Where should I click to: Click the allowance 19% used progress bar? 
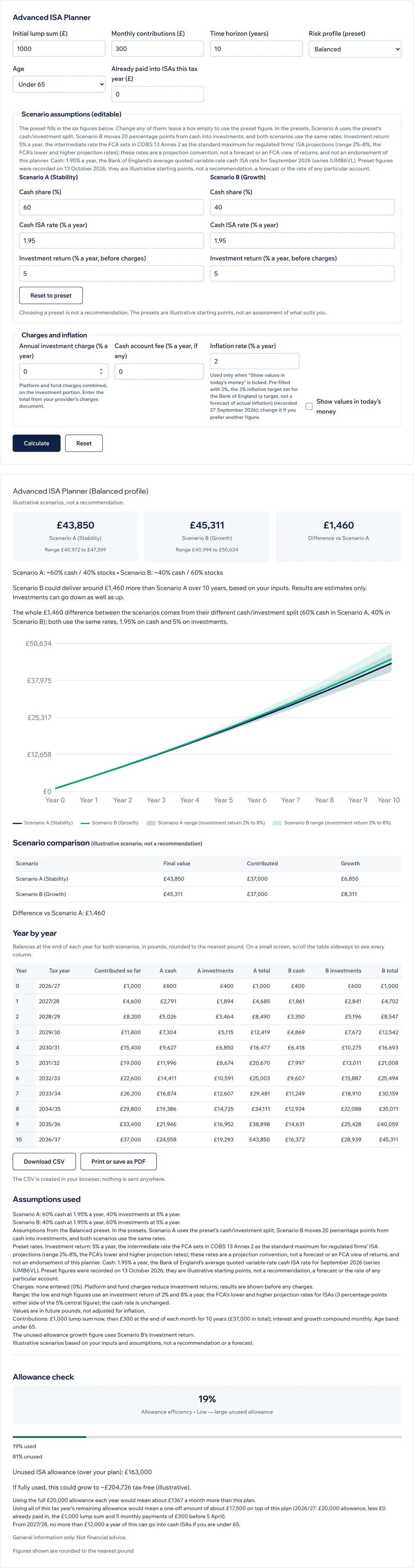(x=207, y=1436)
